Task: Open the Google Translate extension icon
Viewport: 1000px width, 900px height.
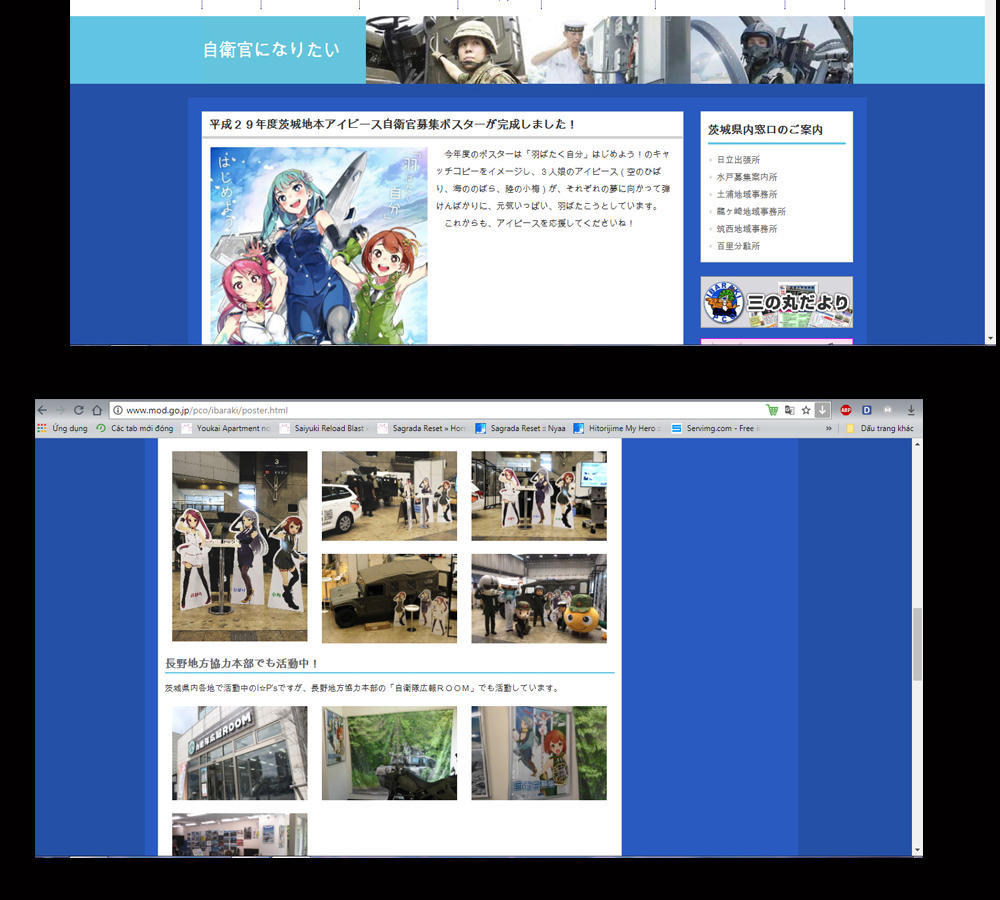Action: point(789,410)
